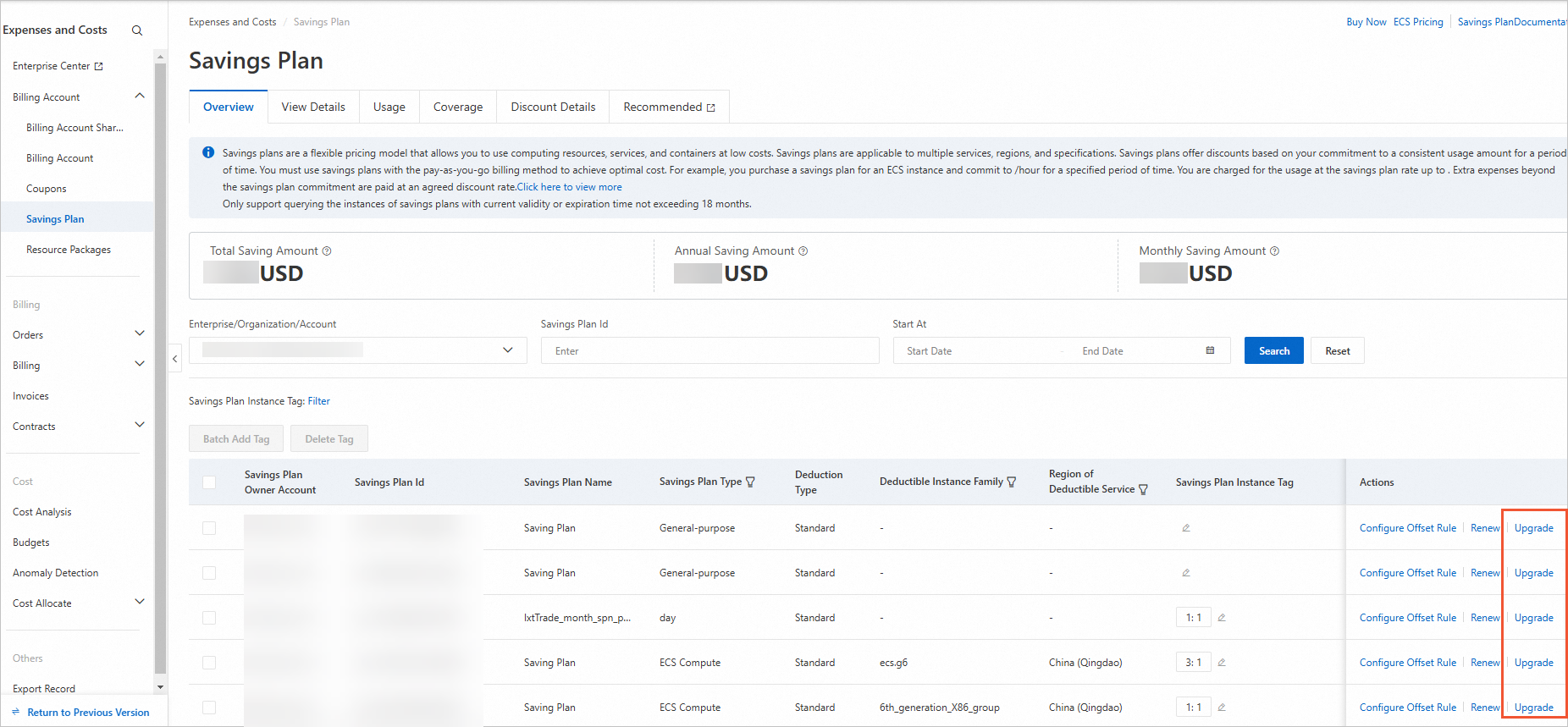The height and width of the screenshot is (727, 1568).
Task: Open Resource Packages in sidebar
Action: pyautogui.click(x=69, y=250)
